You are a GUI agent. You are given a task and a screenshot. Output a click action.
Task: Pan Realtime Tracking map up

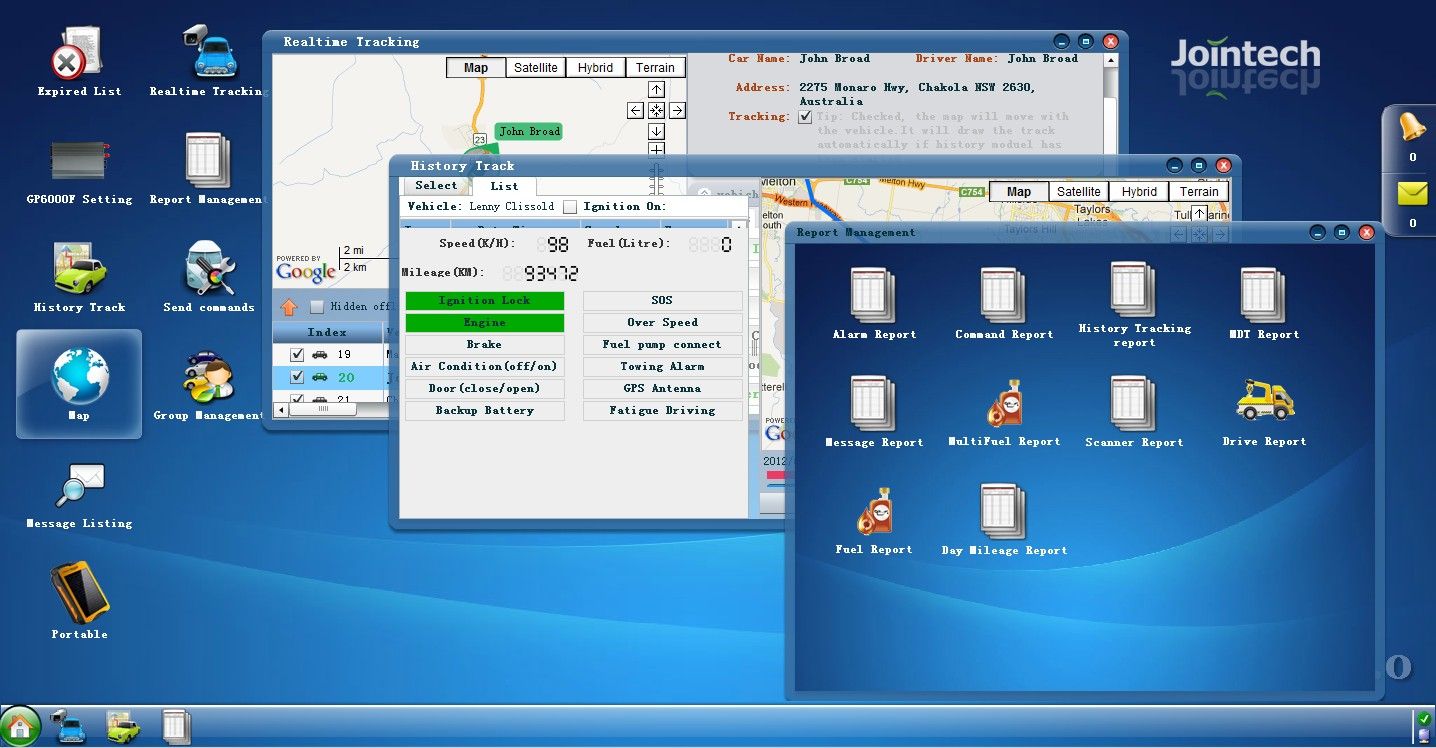pyautogui.click(x=656, y=90)
